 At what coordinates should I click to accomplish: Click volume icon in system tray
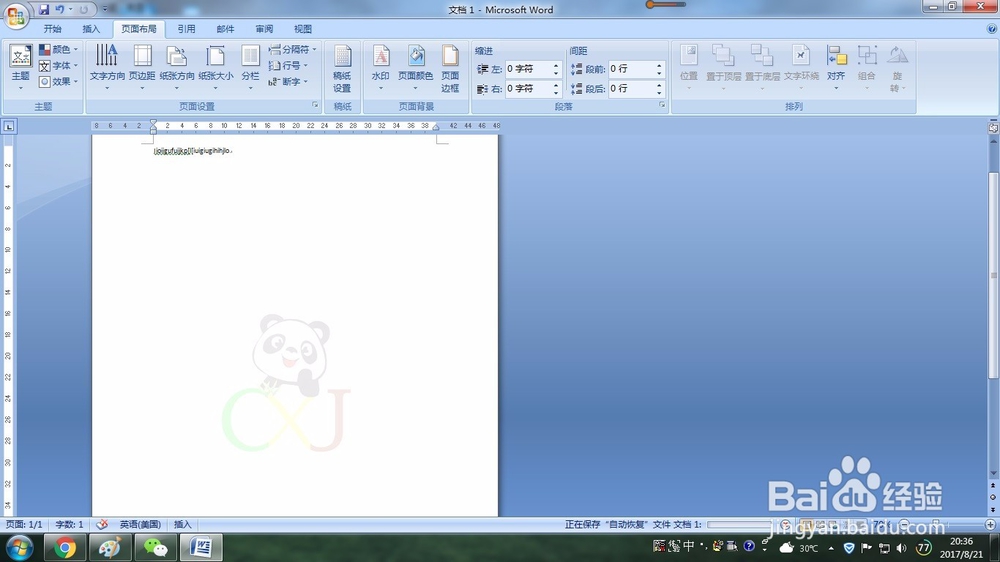coord(901,548)
